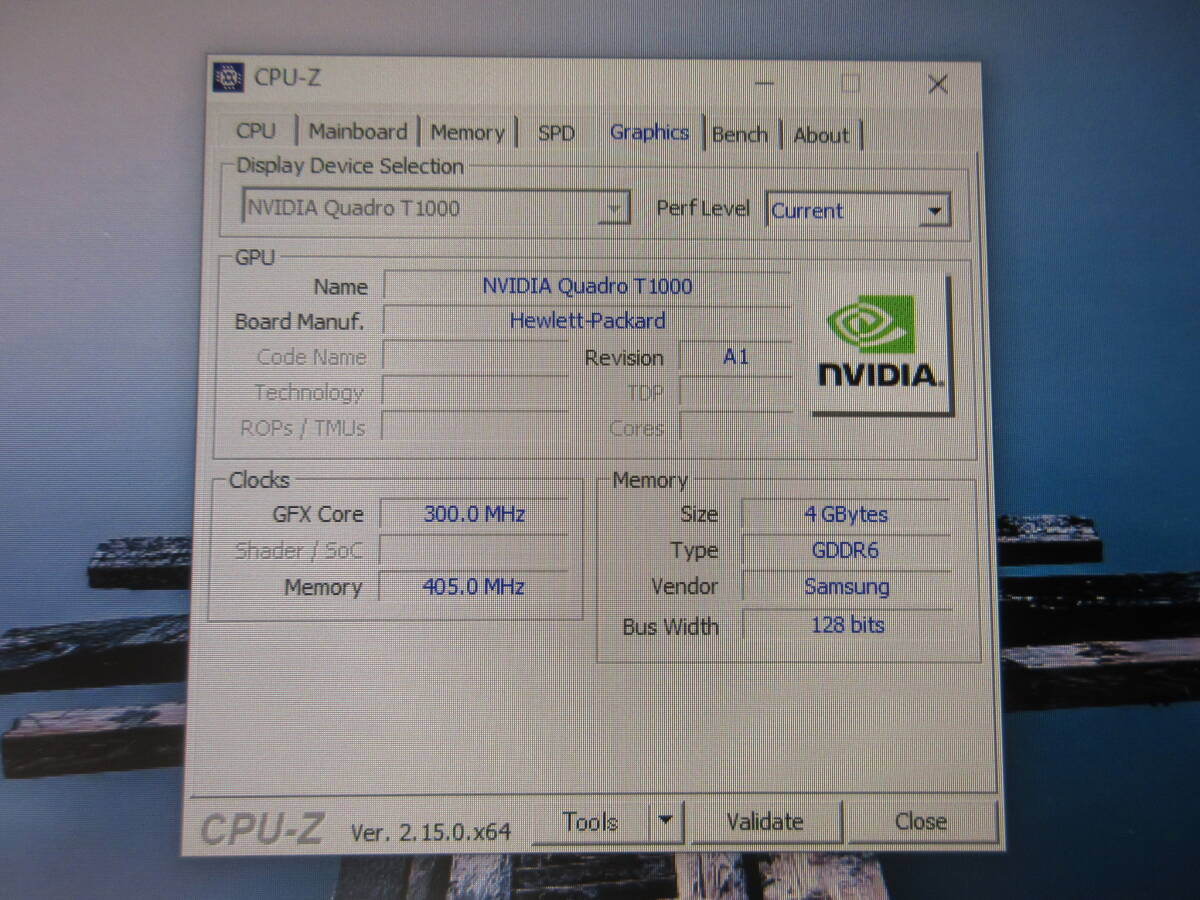
Task: Go to the SPD tab
Action: pos(556,133)
